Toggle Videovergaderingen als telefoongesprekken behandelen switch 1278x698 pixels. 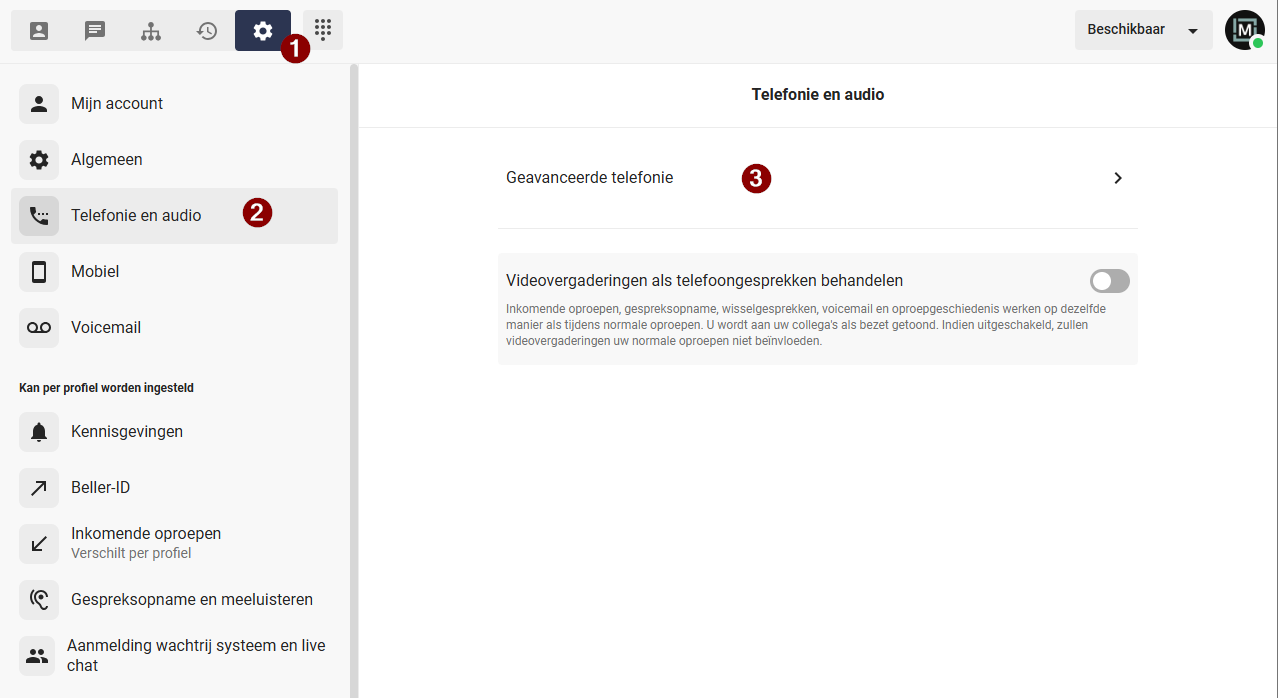click(x=1109, y=281)
